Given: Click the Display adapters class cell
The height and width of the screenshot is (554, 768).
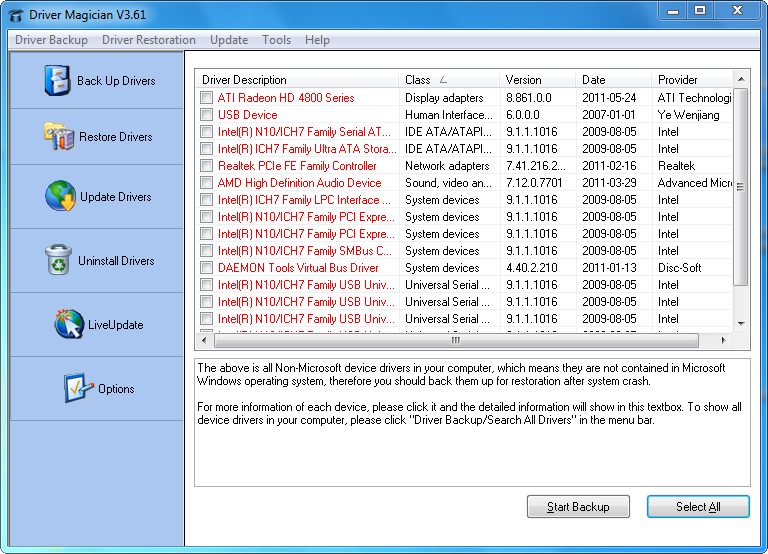Looking at the screenshot, I should [x=444, y=97].
